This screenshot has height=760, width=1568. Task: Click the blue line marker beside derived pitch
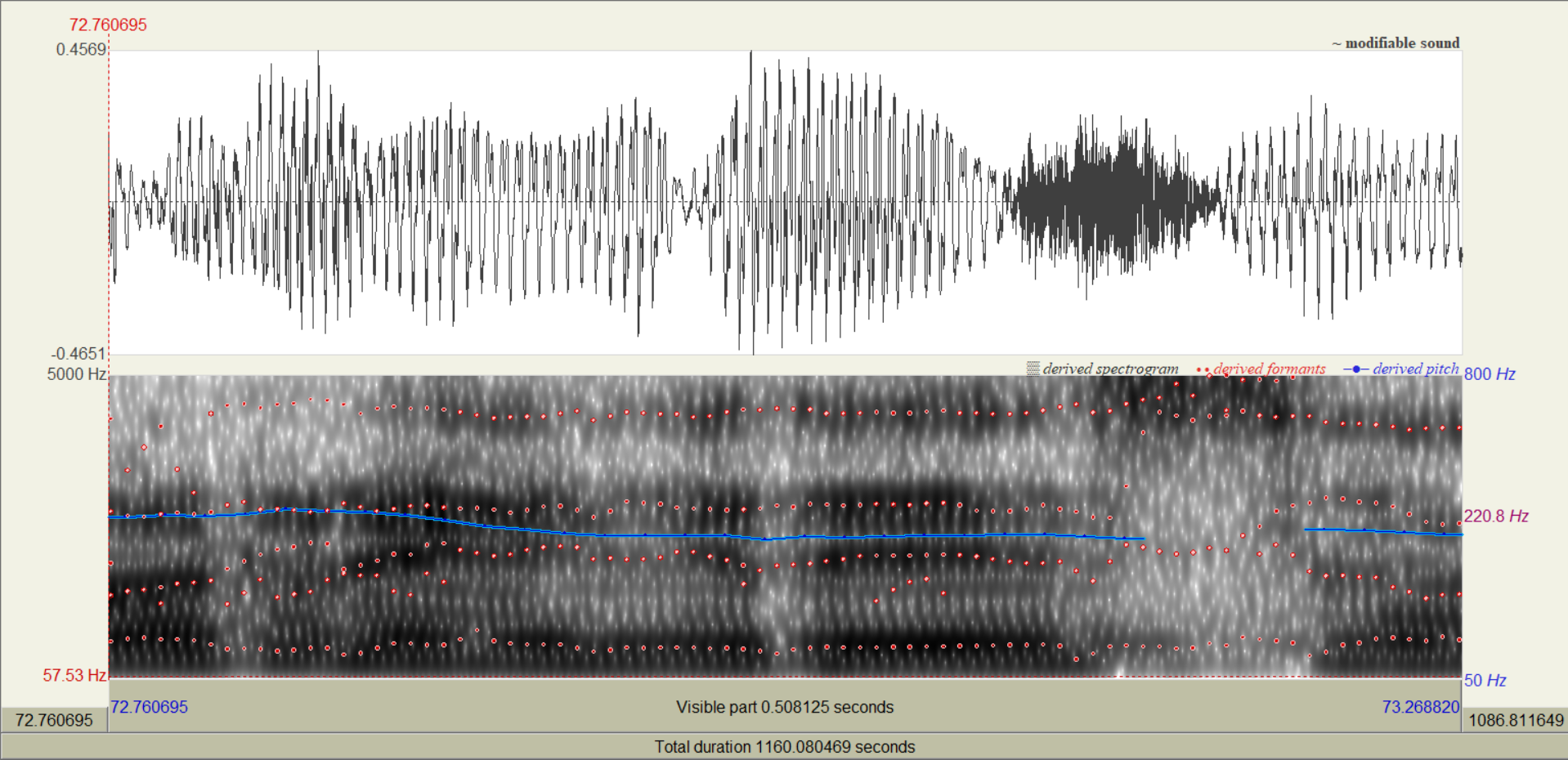tap(1355, 369)
